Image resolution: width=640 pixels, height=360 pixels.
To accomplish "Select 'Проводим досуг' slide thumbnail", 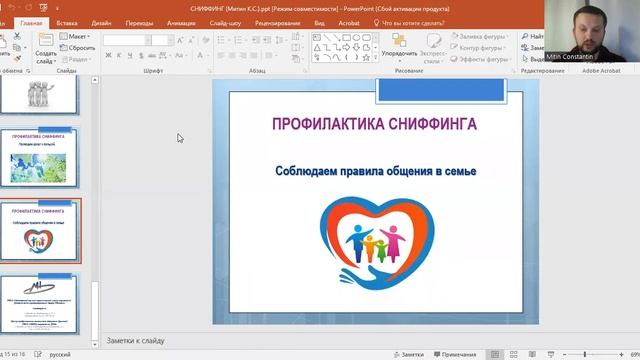I will pyautogui.click(x=39, y=158).
